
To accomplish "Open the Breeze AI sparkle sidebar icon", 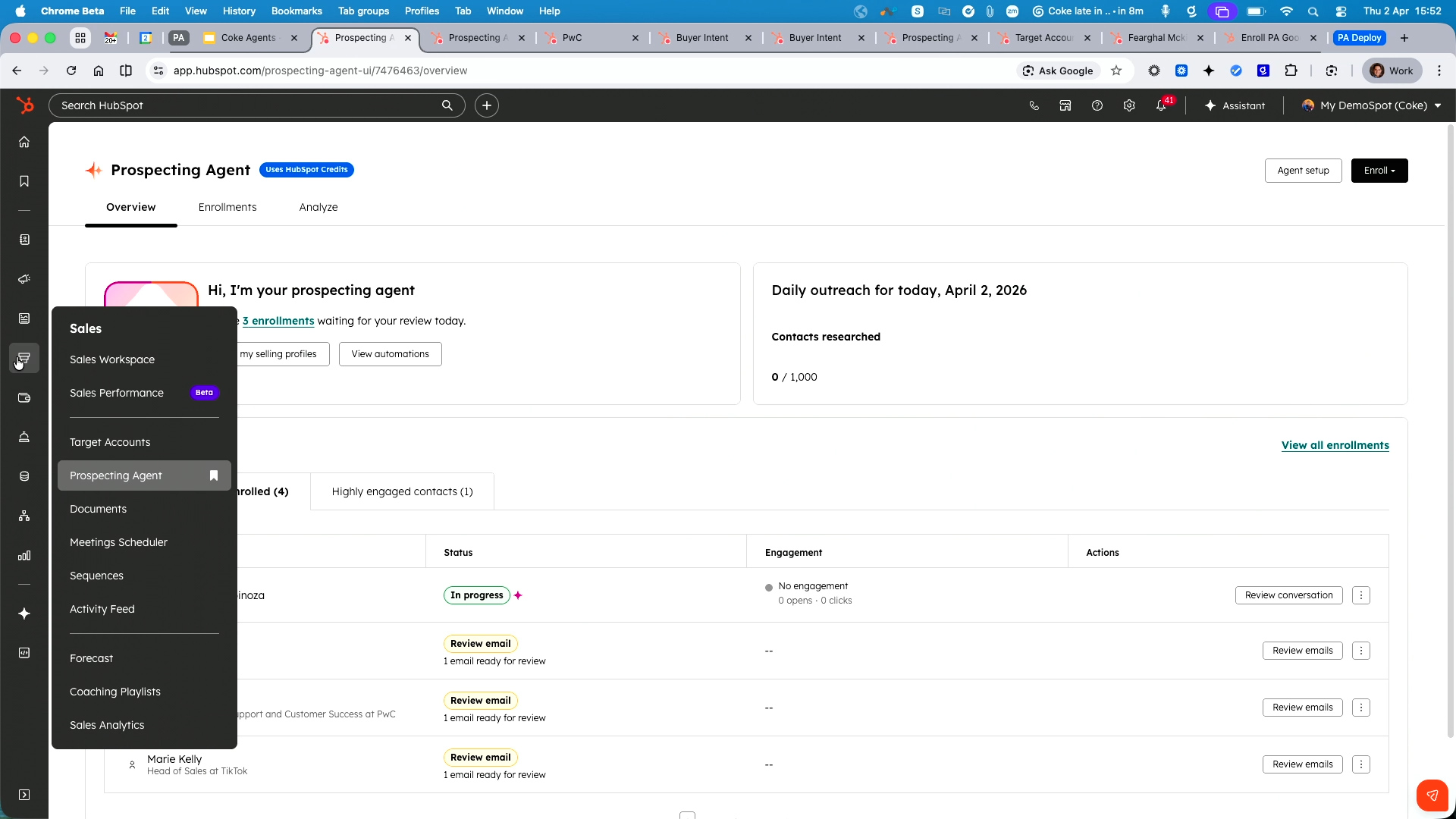I will coord(24,614).
